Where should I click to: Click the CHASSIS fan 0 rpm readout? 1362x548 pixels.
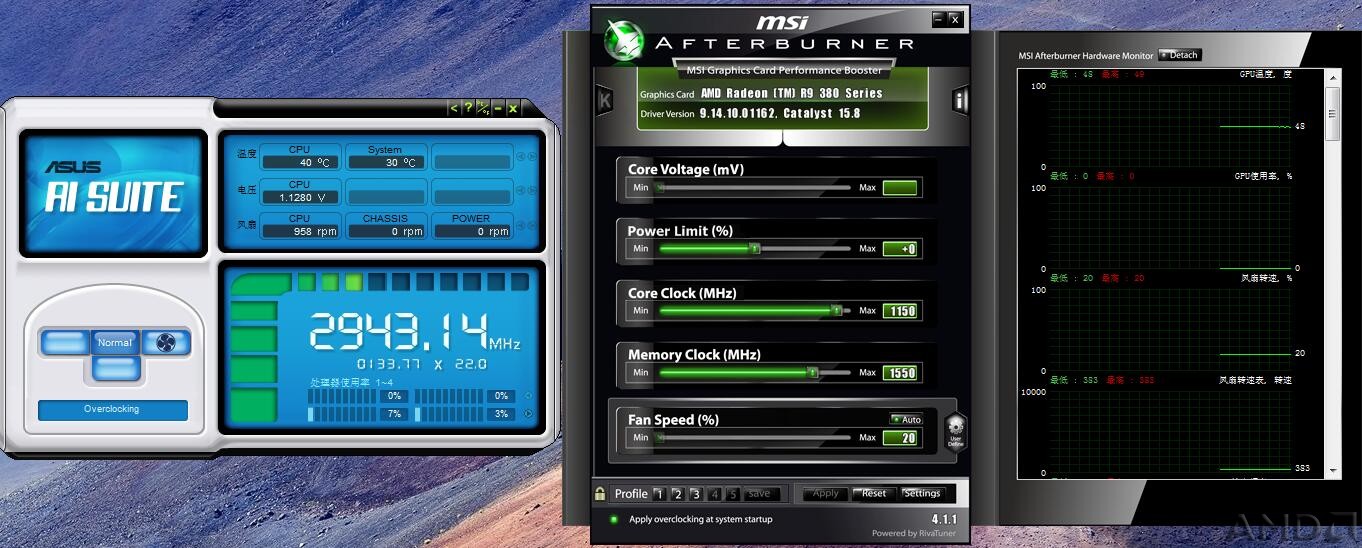point(385,231)
